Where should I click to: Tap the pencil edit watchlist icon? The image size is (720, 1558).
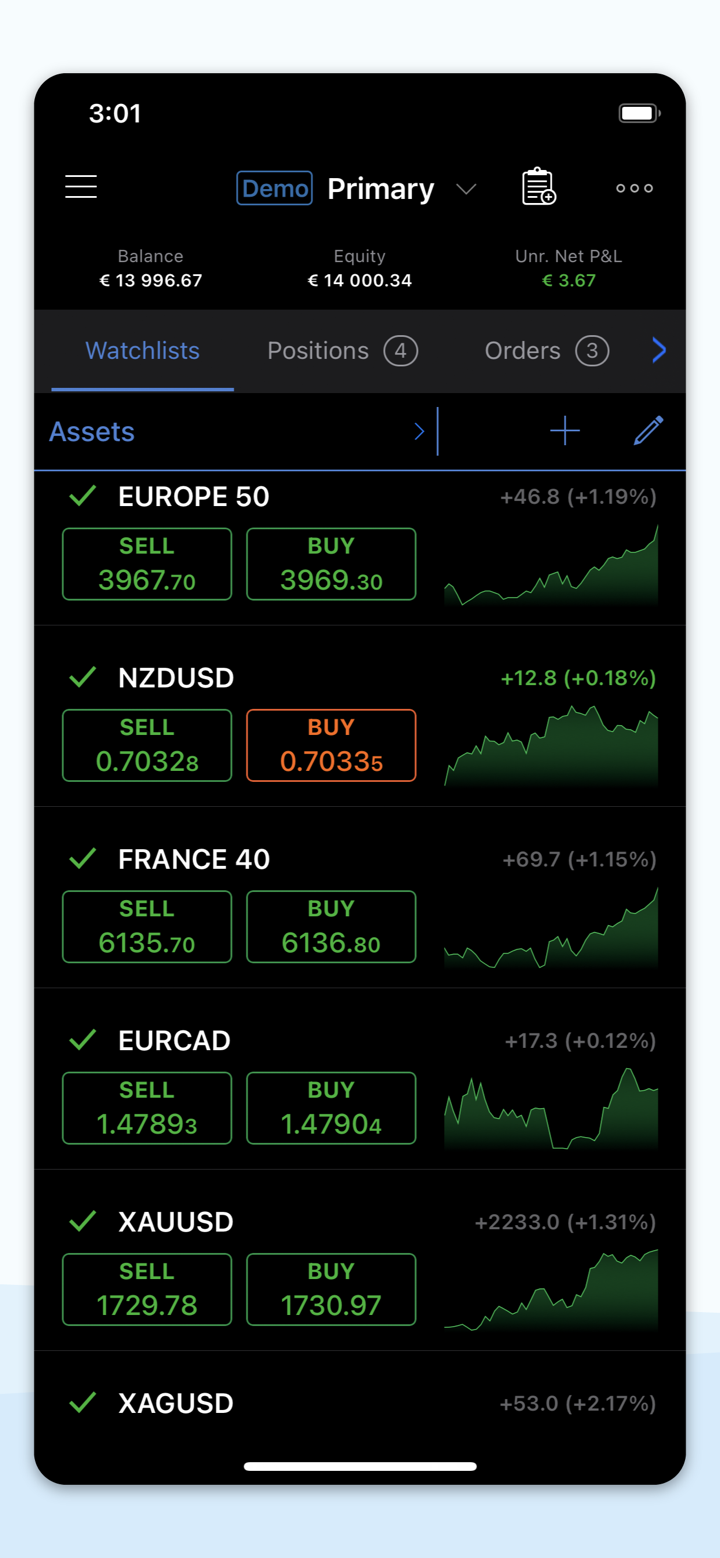(648, 431)
